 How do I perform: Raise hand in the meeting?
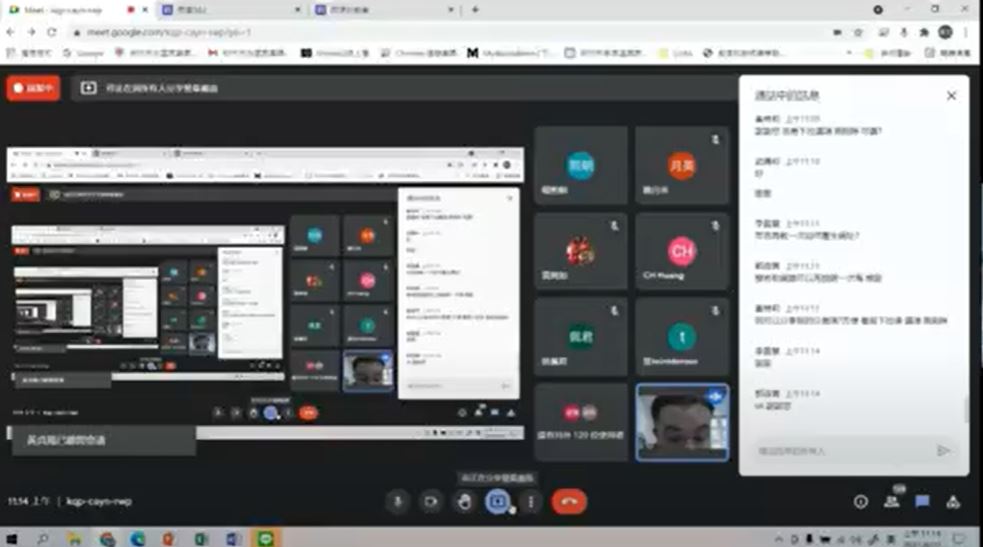click(x=464, y=502)
